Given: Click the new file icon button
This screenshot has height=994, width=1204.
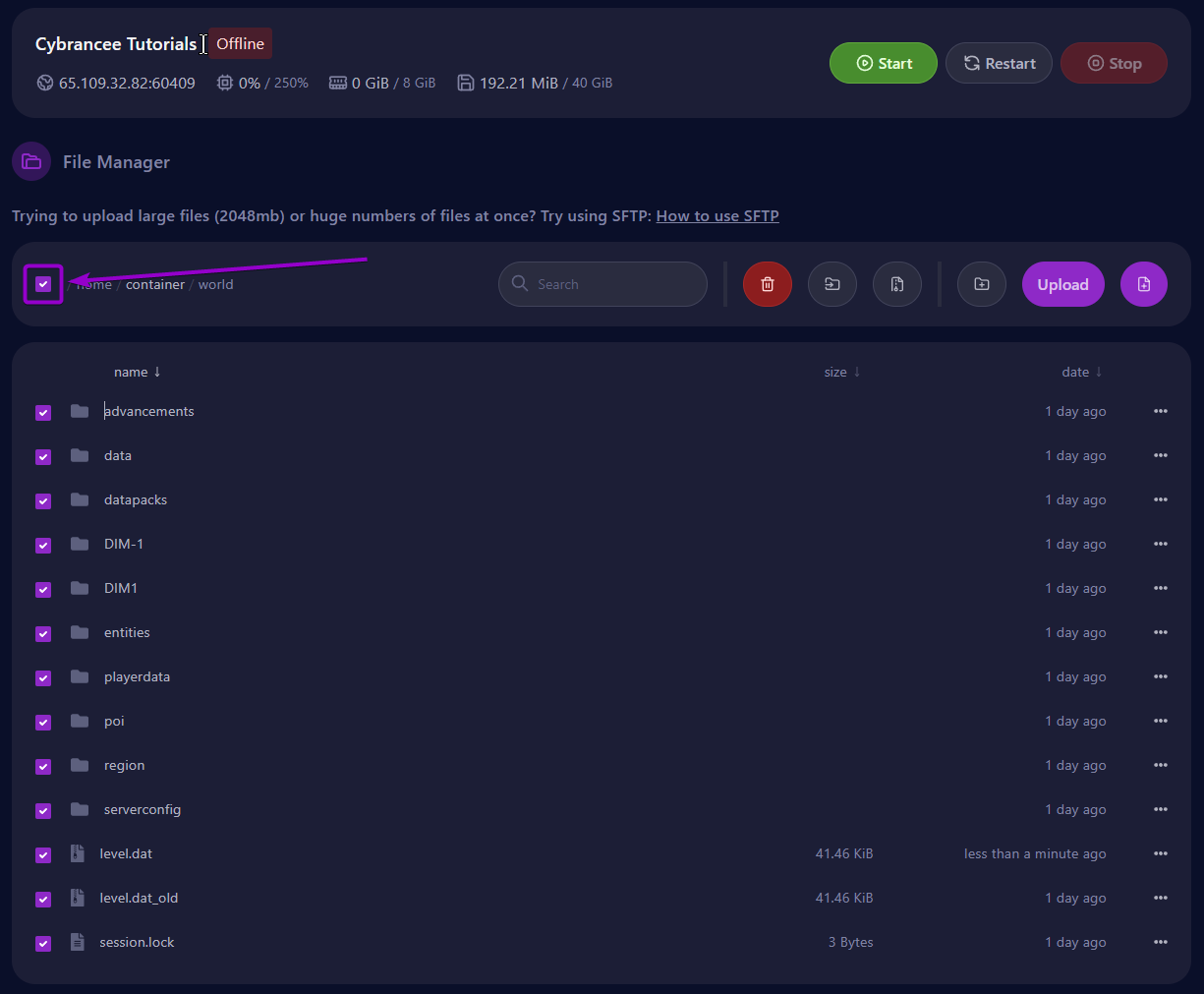Looking at the screenshot, I should coord(1144,284).
